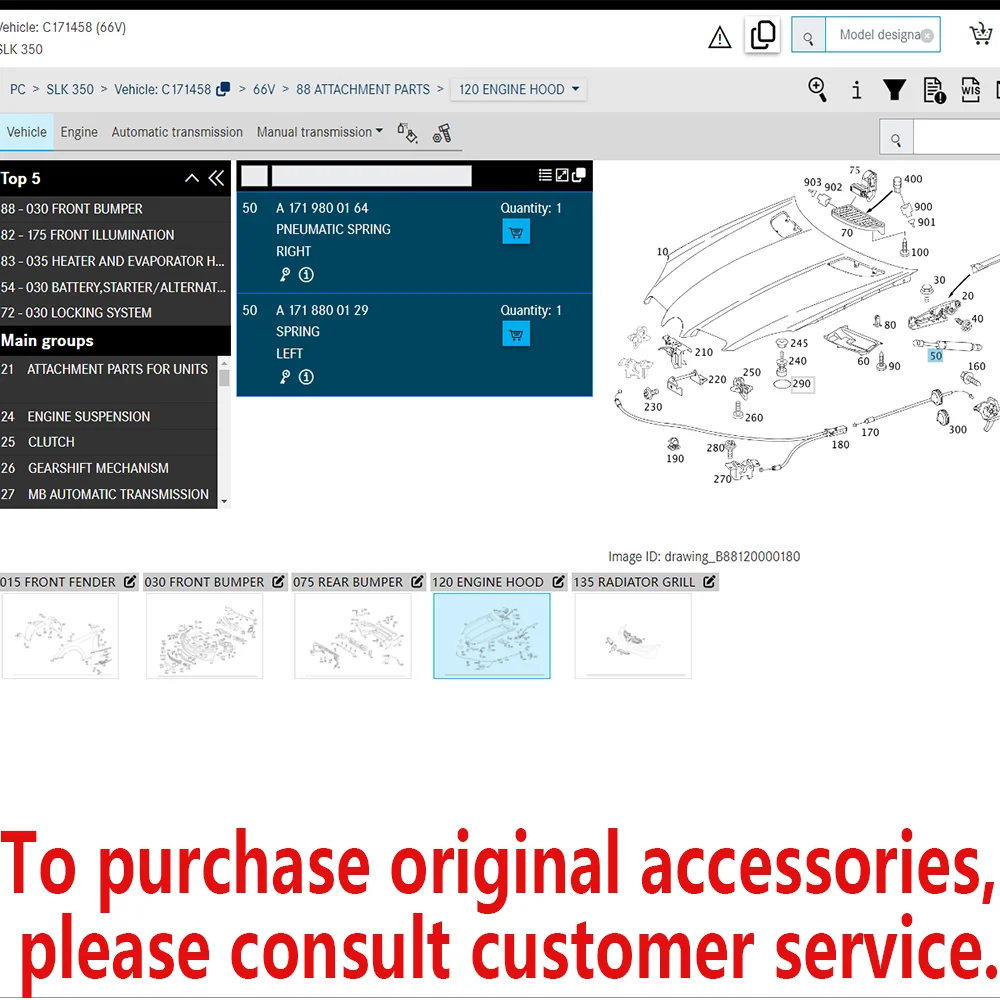The image size is (1000, 1000).
Task: Open Vehicle: C171458 breadcrumb link
Action: click(162, 89)
